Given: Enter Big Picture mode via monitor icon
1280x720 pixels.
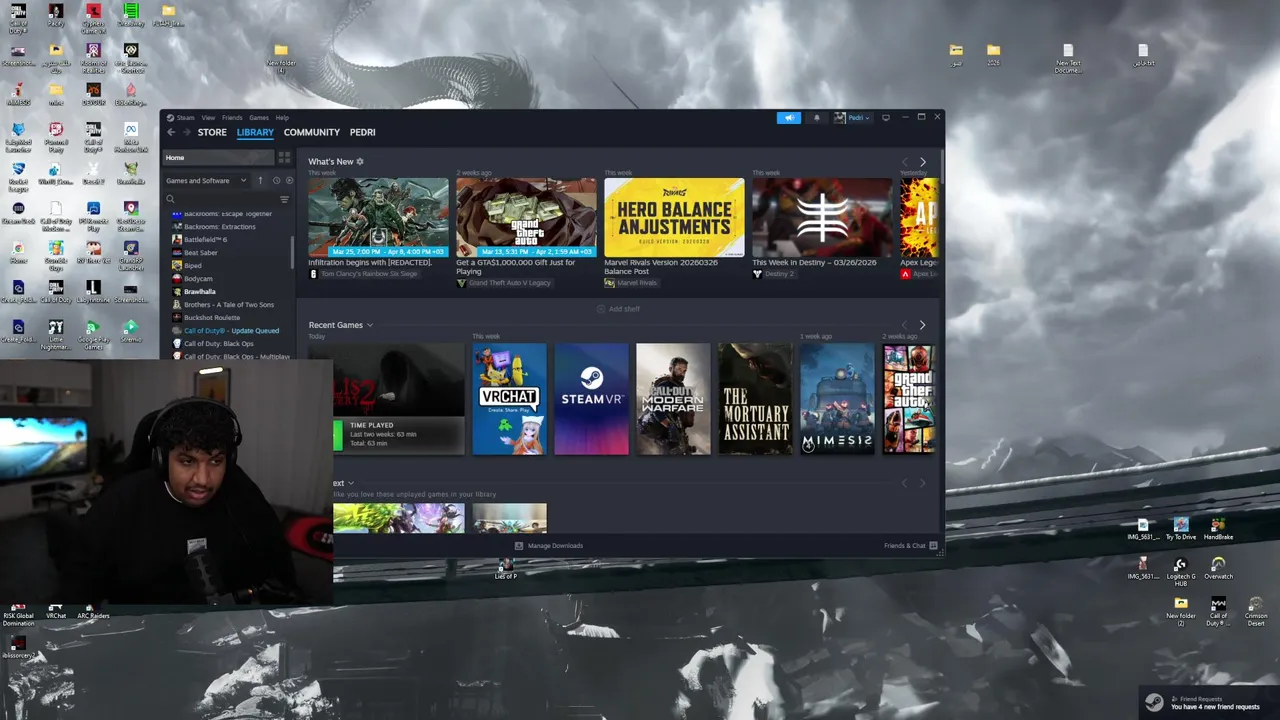Looking at the screenshot, I should (885, 118).
